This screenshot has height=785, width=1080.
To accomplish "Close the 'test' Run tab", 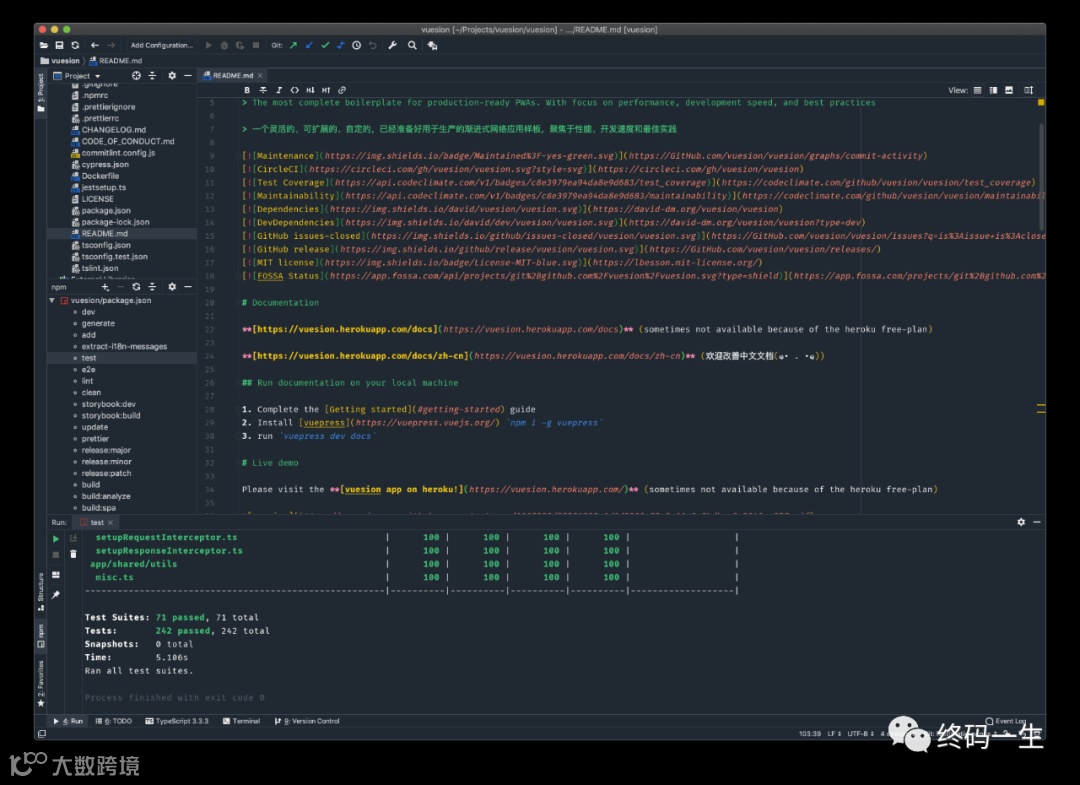I will pos(110,523).
